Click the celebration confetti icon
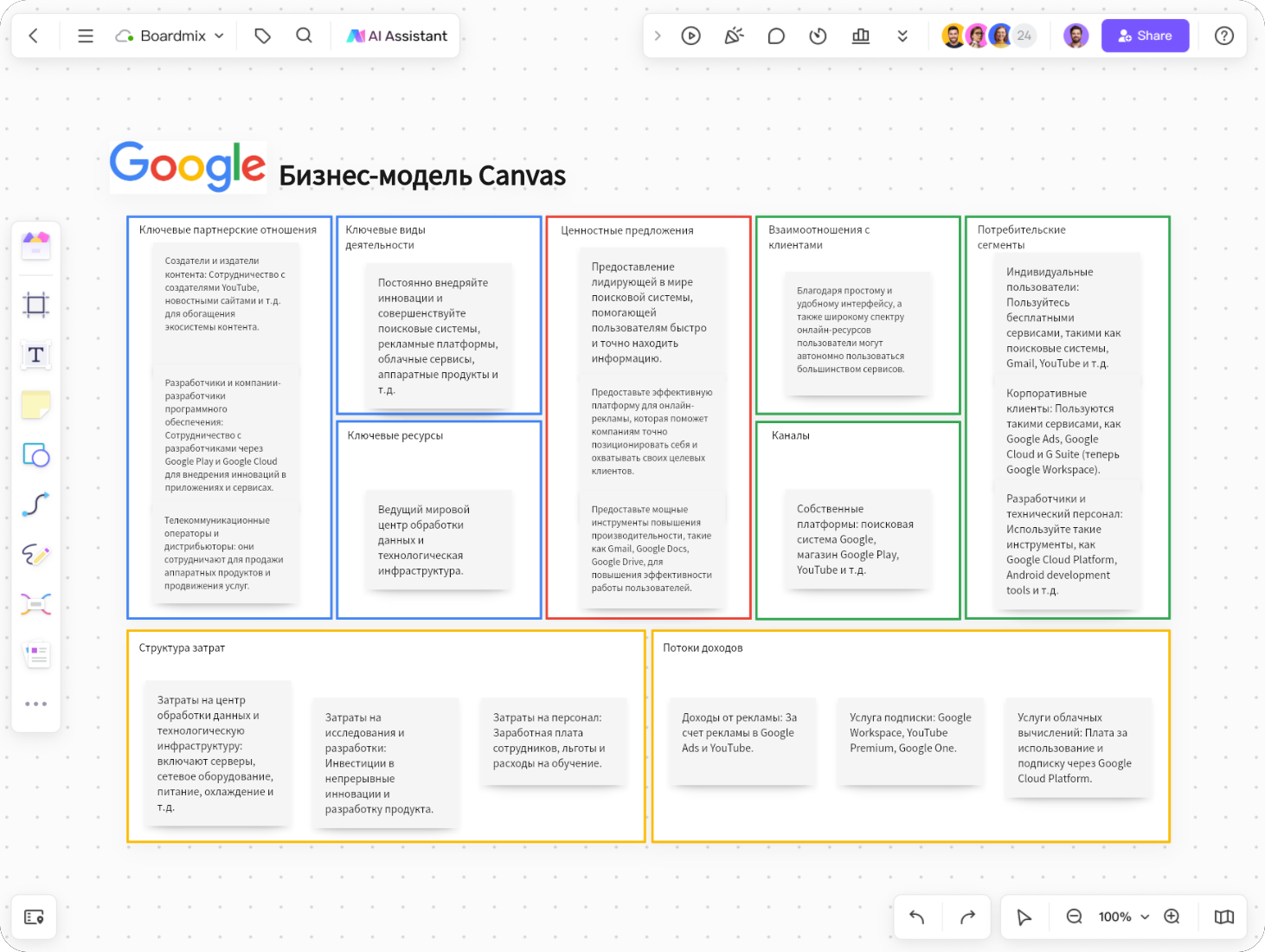Viewport: 1265px width, 952px height. pos(734,35)
